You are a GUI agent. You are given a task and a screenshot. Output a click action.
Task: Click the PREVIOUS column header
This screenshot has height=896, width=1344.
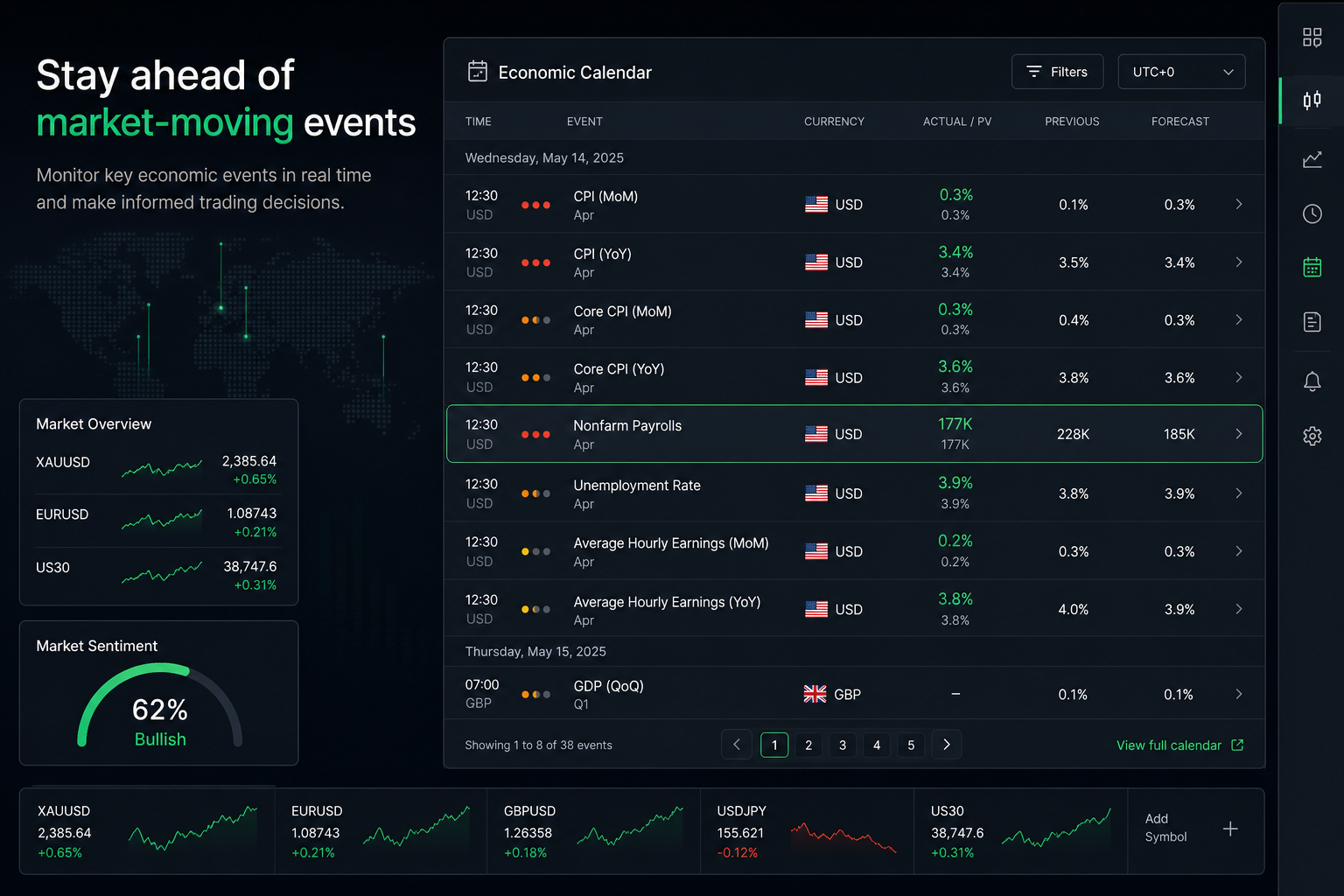pos(1072,122)
